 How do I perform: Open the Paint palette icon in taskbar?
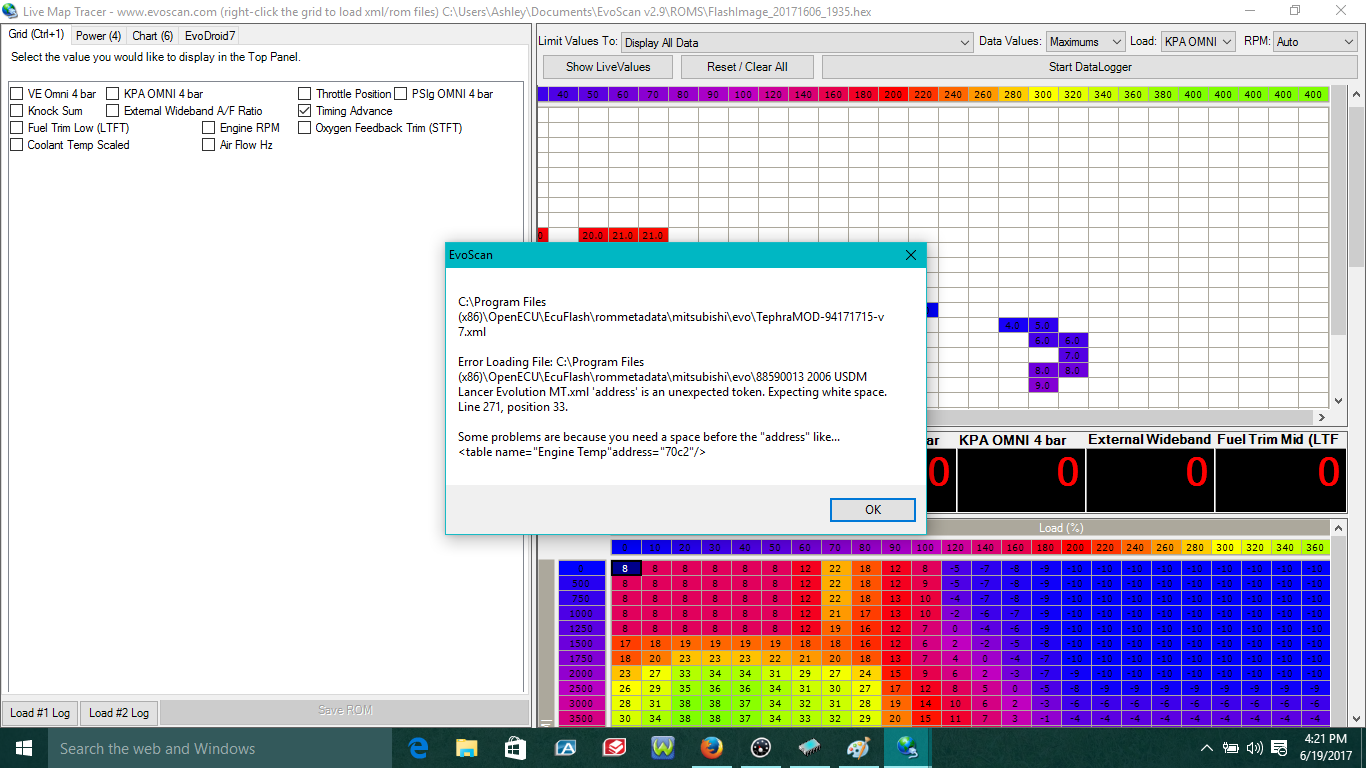coord(859,748)
